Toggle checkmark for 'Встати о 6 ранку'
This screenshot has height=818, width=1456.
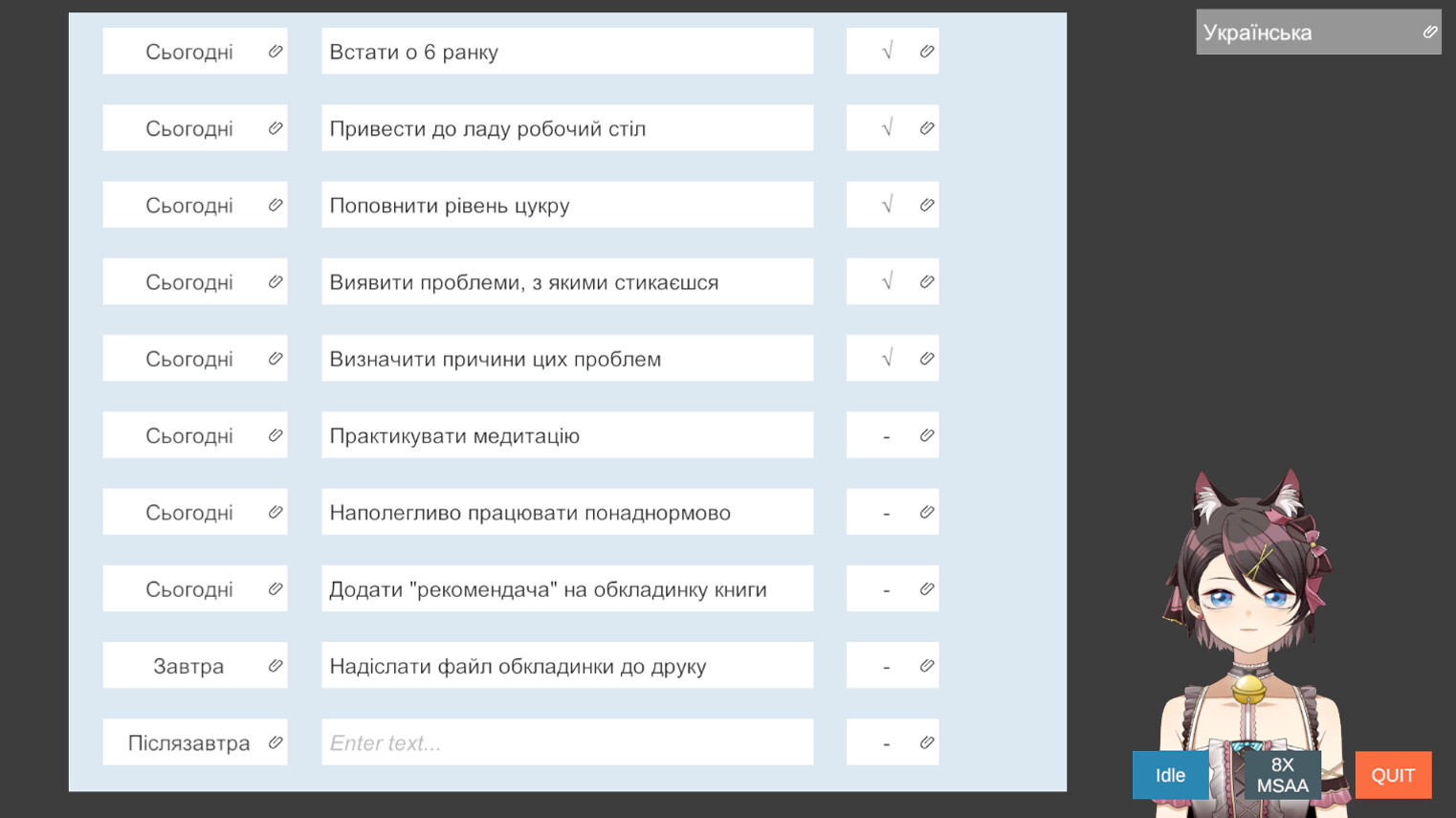point(887,52)
